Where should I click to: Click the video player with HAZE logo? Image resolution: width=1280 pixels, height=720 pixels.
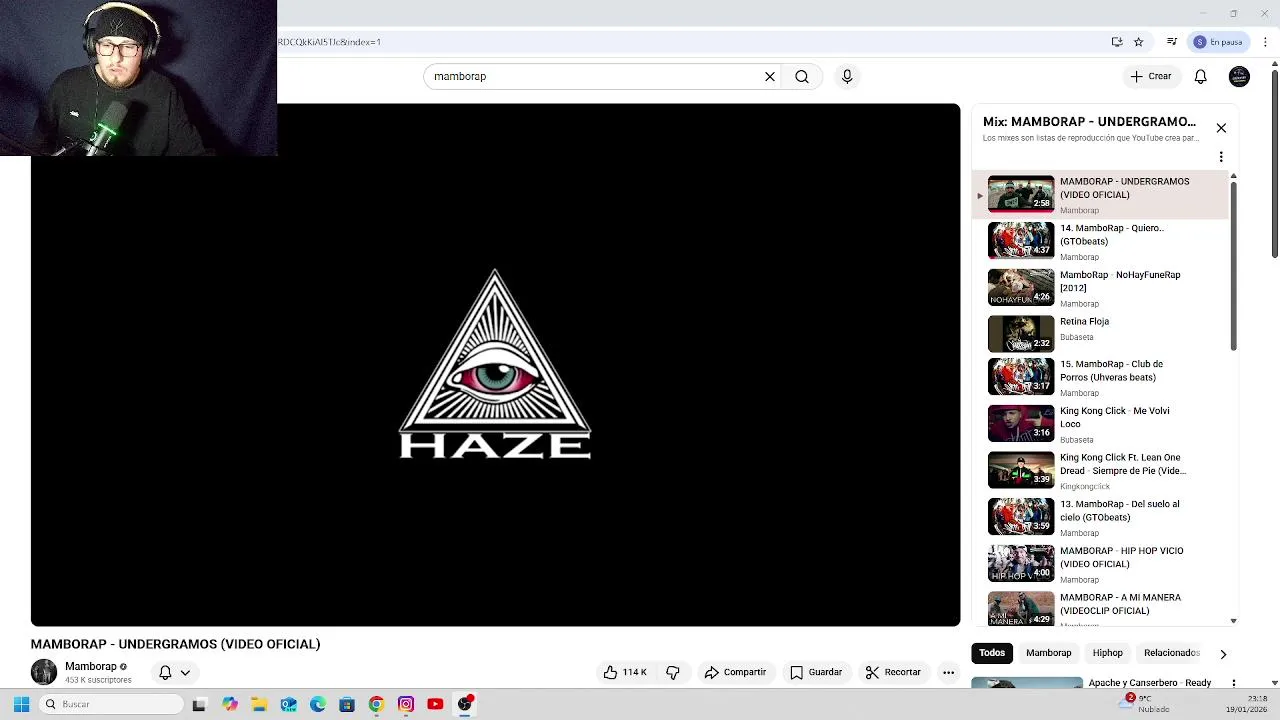(x=495, y=365)
